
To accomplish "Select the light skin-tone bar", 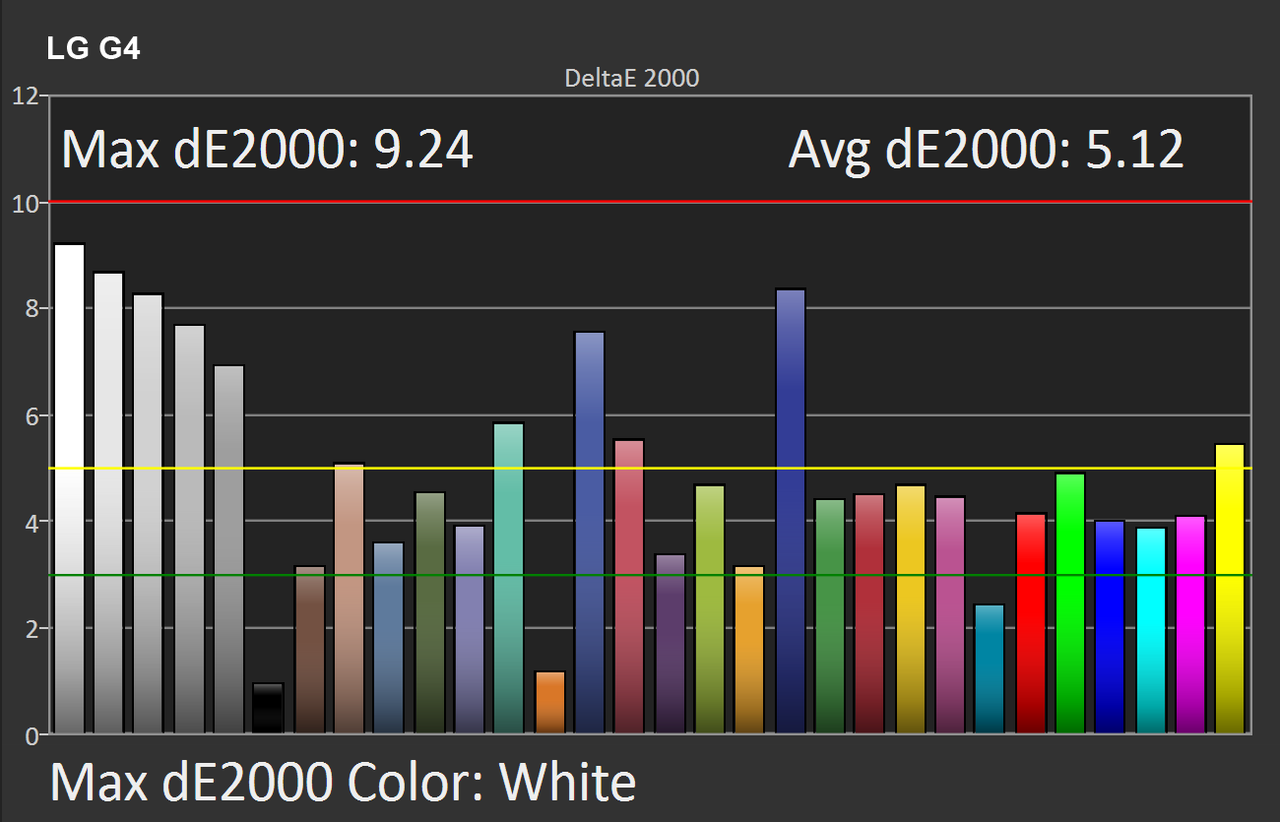I will [x=349, y=599].
